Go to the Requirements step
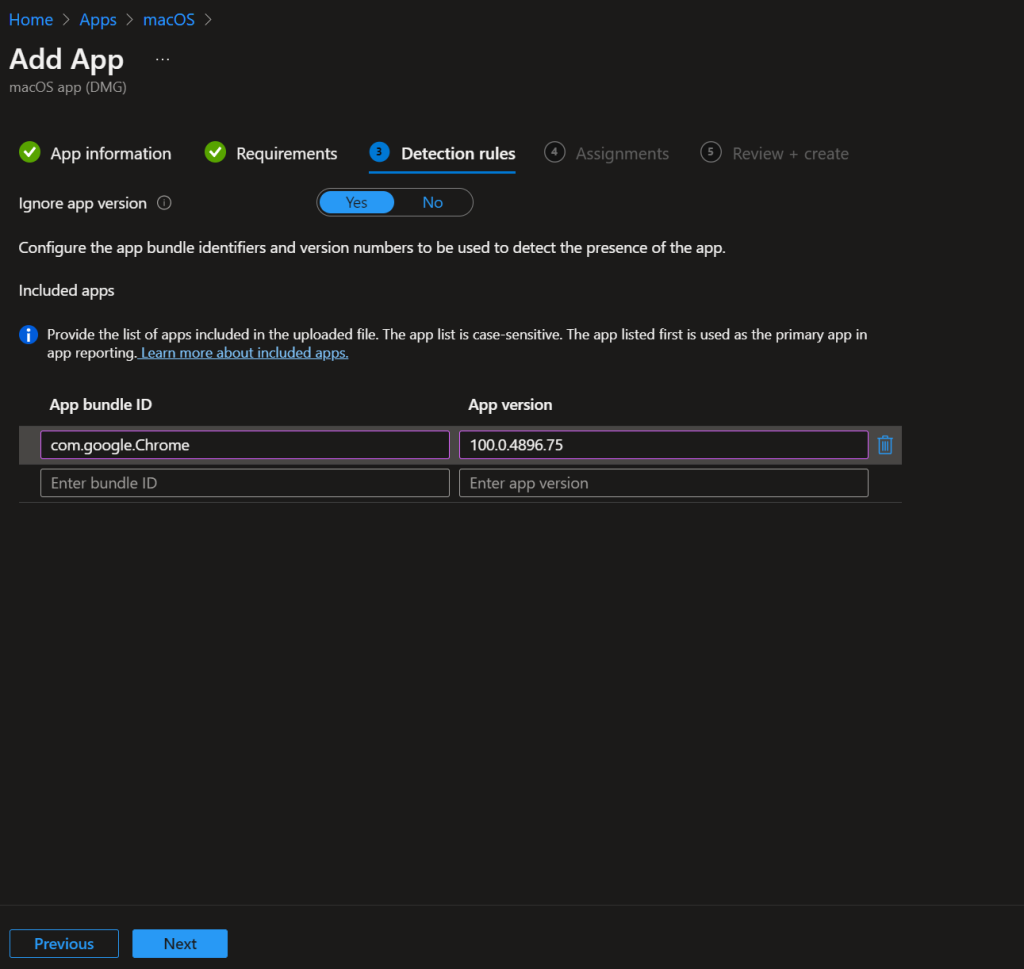The image size is (1024, 969). tap(287, 153)
